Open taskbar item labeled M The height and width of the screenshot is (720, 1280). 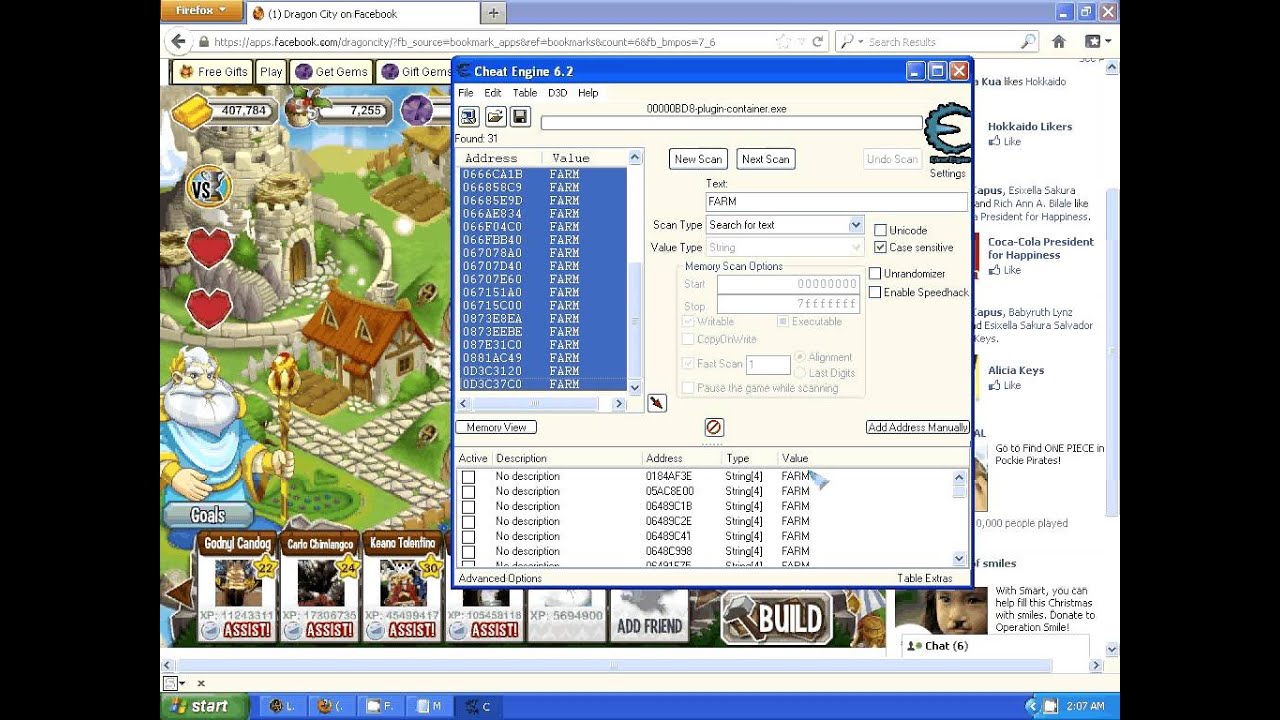[430, 706]
